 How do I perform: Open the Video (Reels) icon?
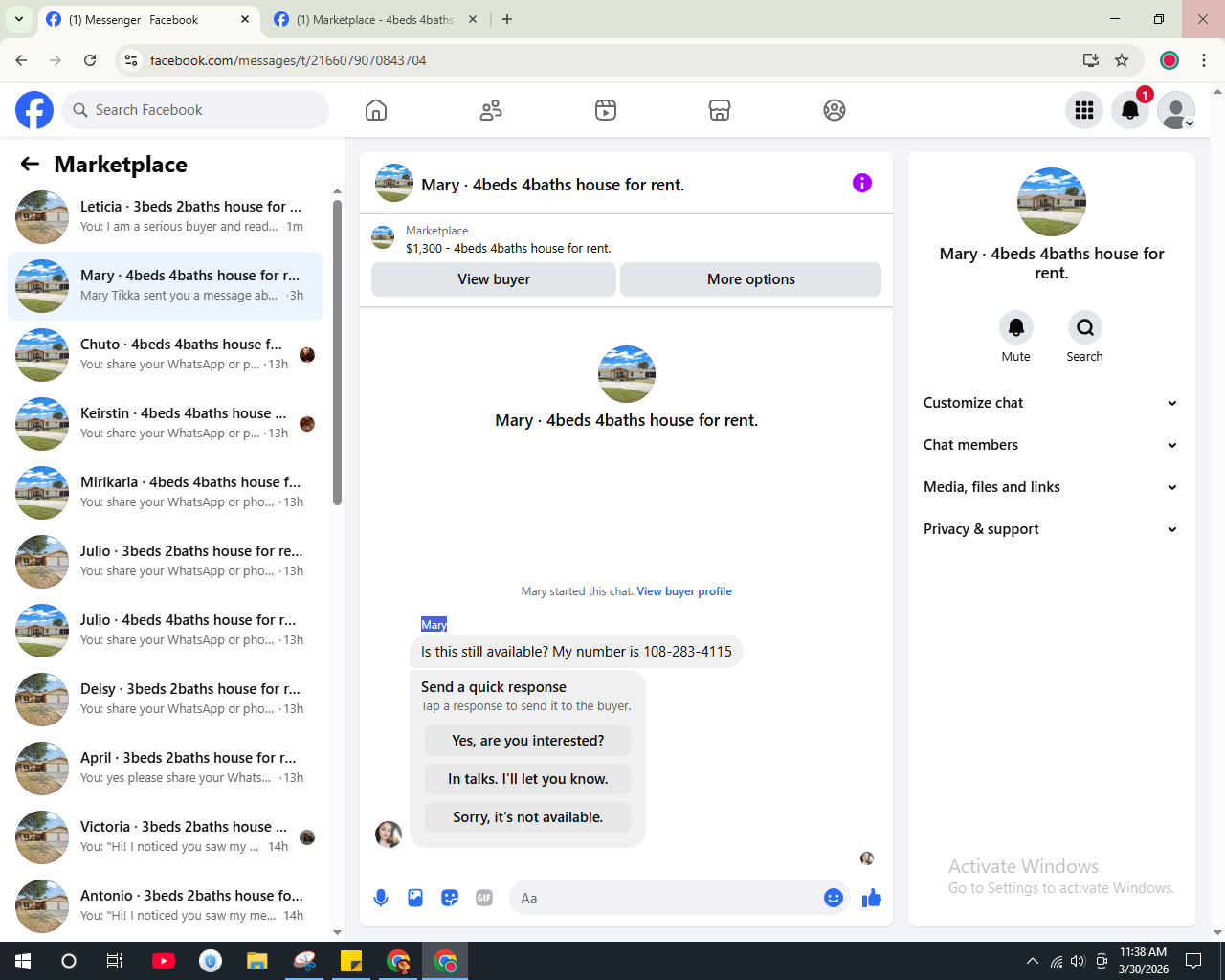coord(606,110)
